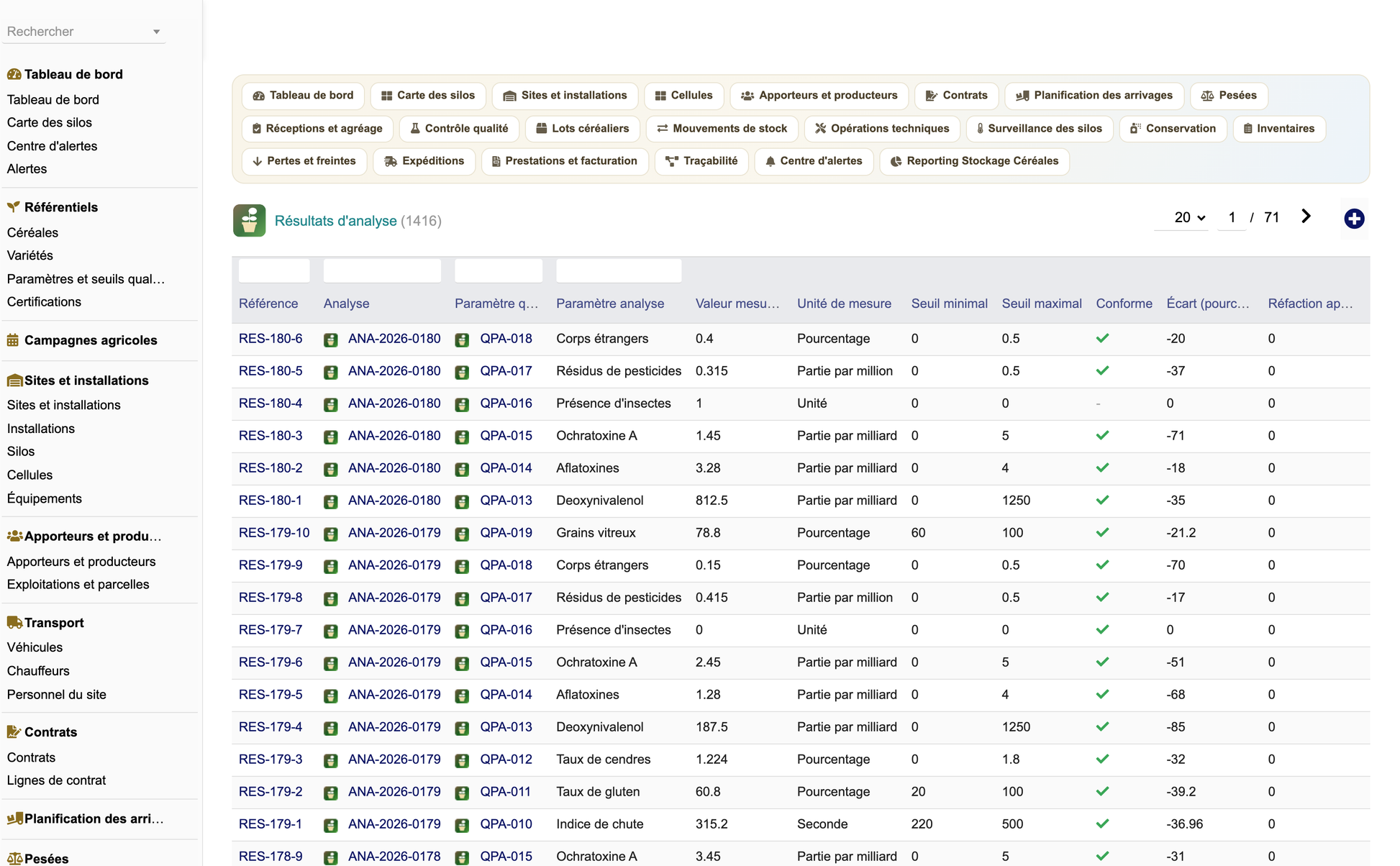Click the analysis icon in RES-178-9 row
The image size is (1400, 866).
pos(331,857)
